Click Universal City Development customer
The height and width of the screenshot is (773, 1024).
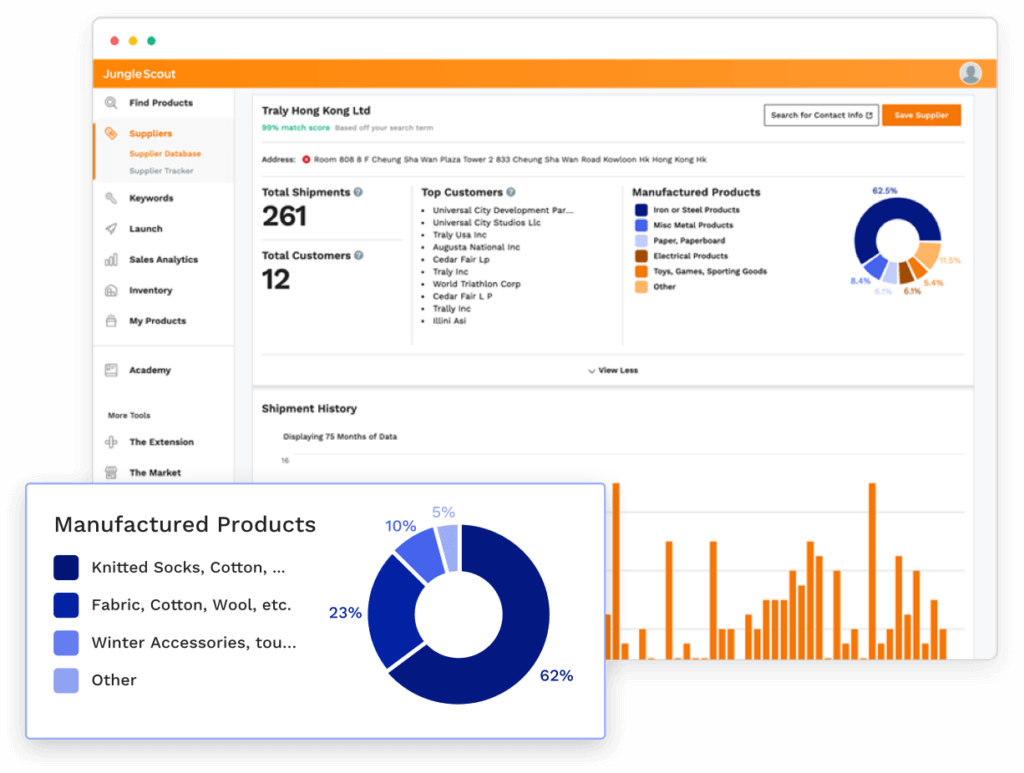click(502, 210)
